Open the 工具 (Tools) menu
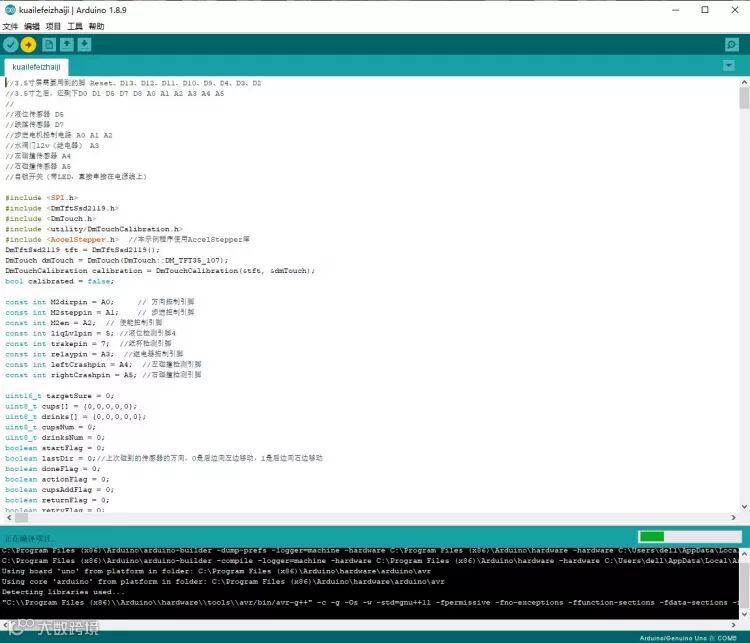 (75, 26)
